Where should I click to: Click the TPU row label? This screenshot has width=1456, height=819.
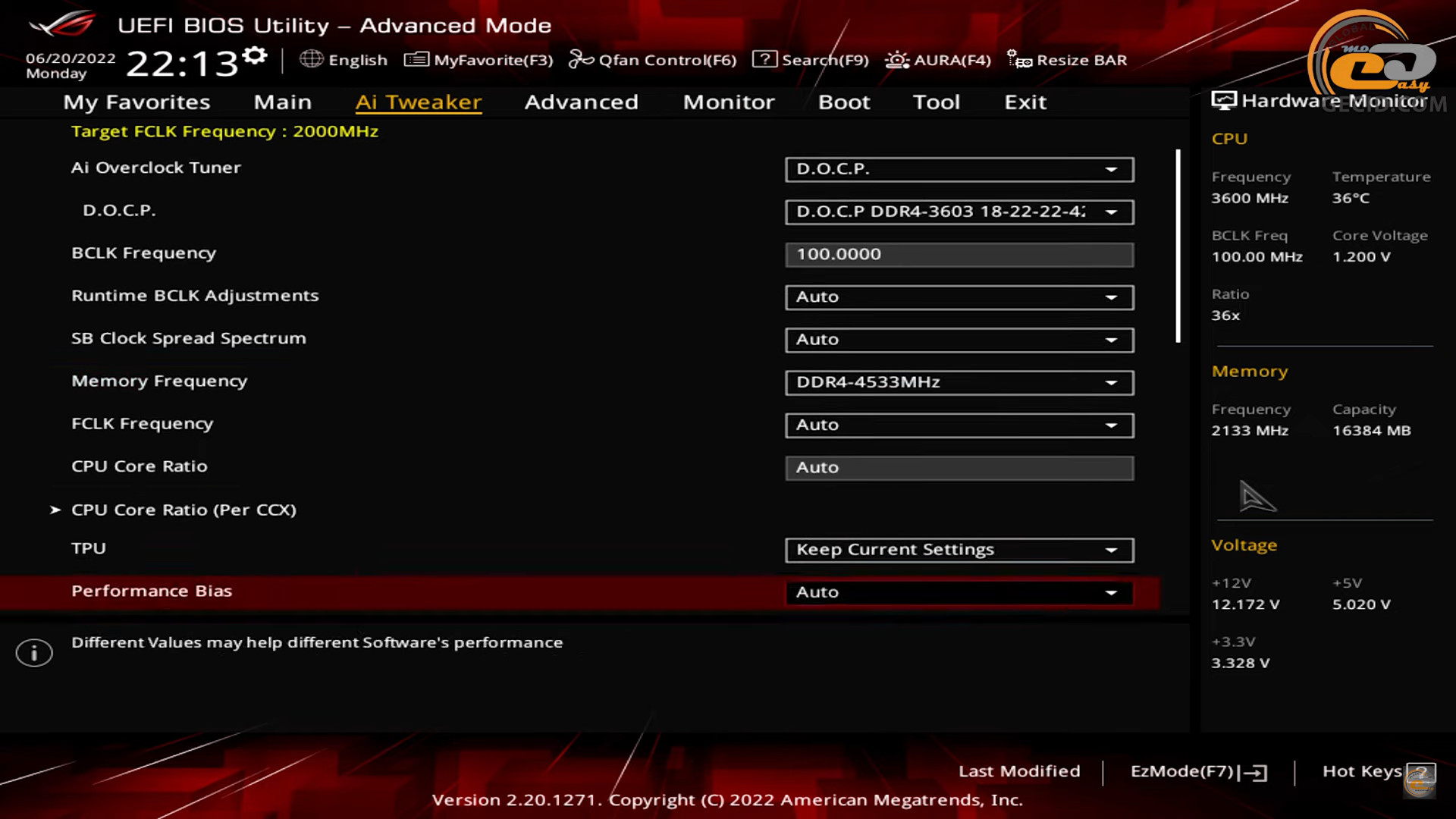(89, 548)
